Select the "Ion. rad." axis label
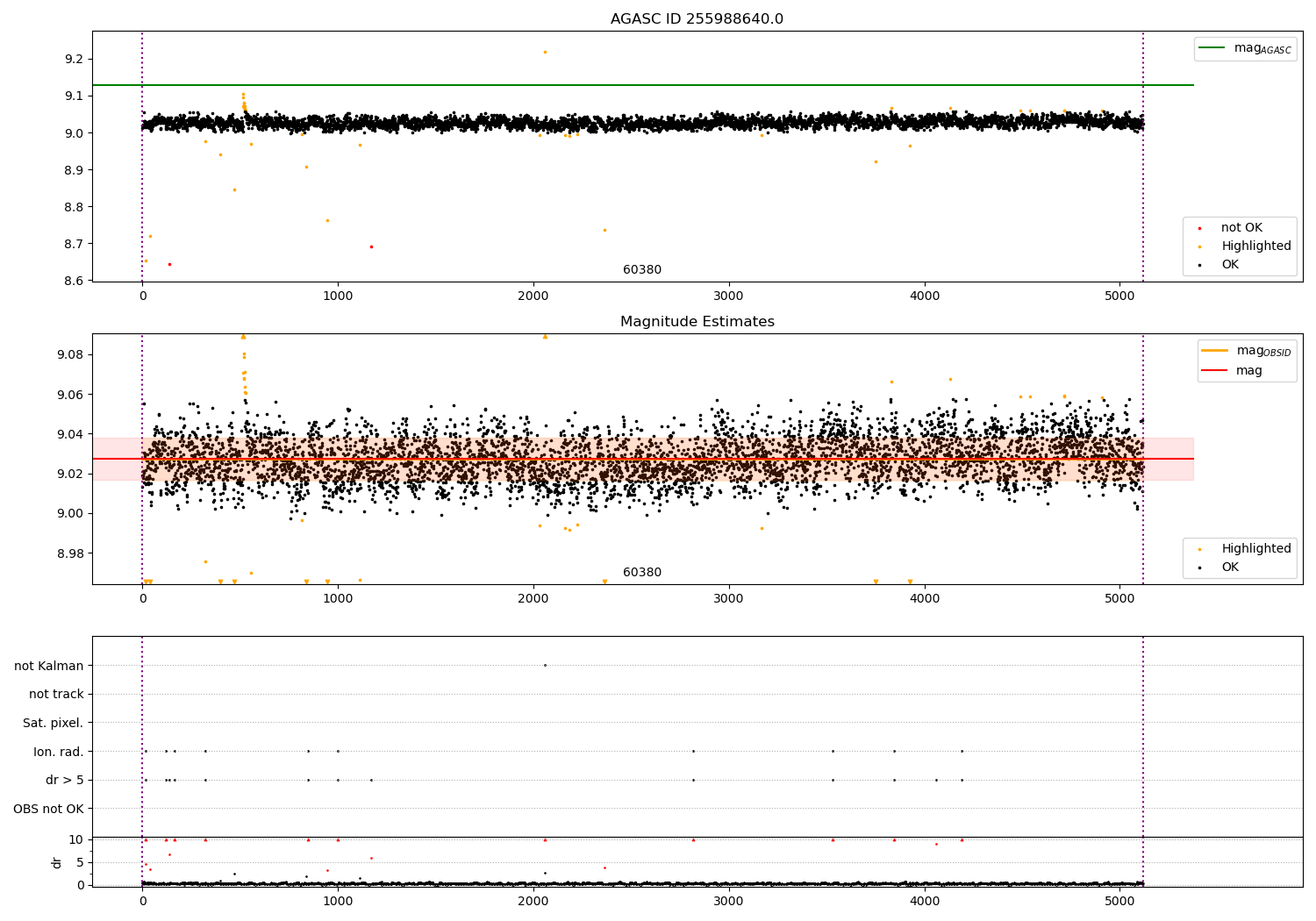 point(59,752)
